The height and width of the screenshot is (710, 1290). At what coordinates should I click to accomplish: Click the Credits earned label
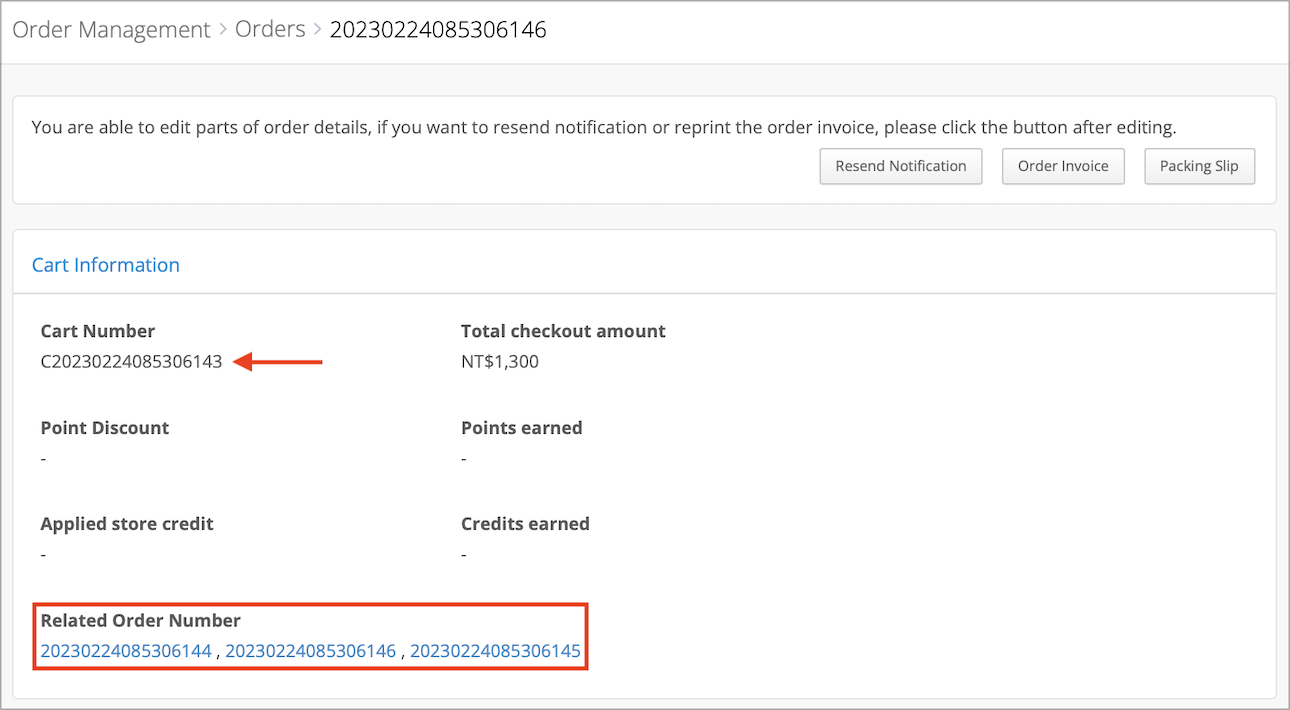[525, 524]
